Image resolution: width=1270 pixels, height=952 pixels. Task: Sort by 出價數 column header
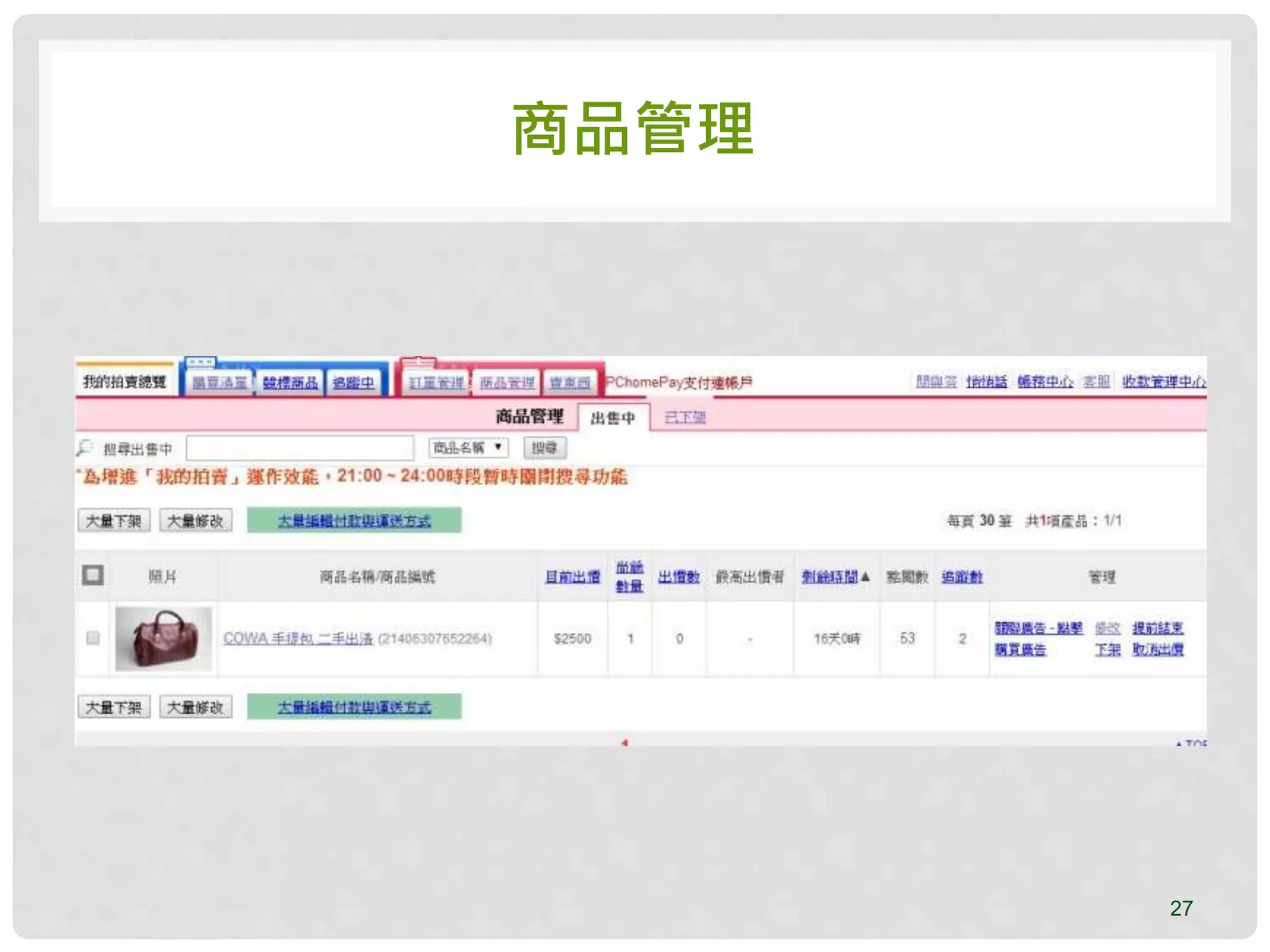pyautogui.click(x=679, y=577)
